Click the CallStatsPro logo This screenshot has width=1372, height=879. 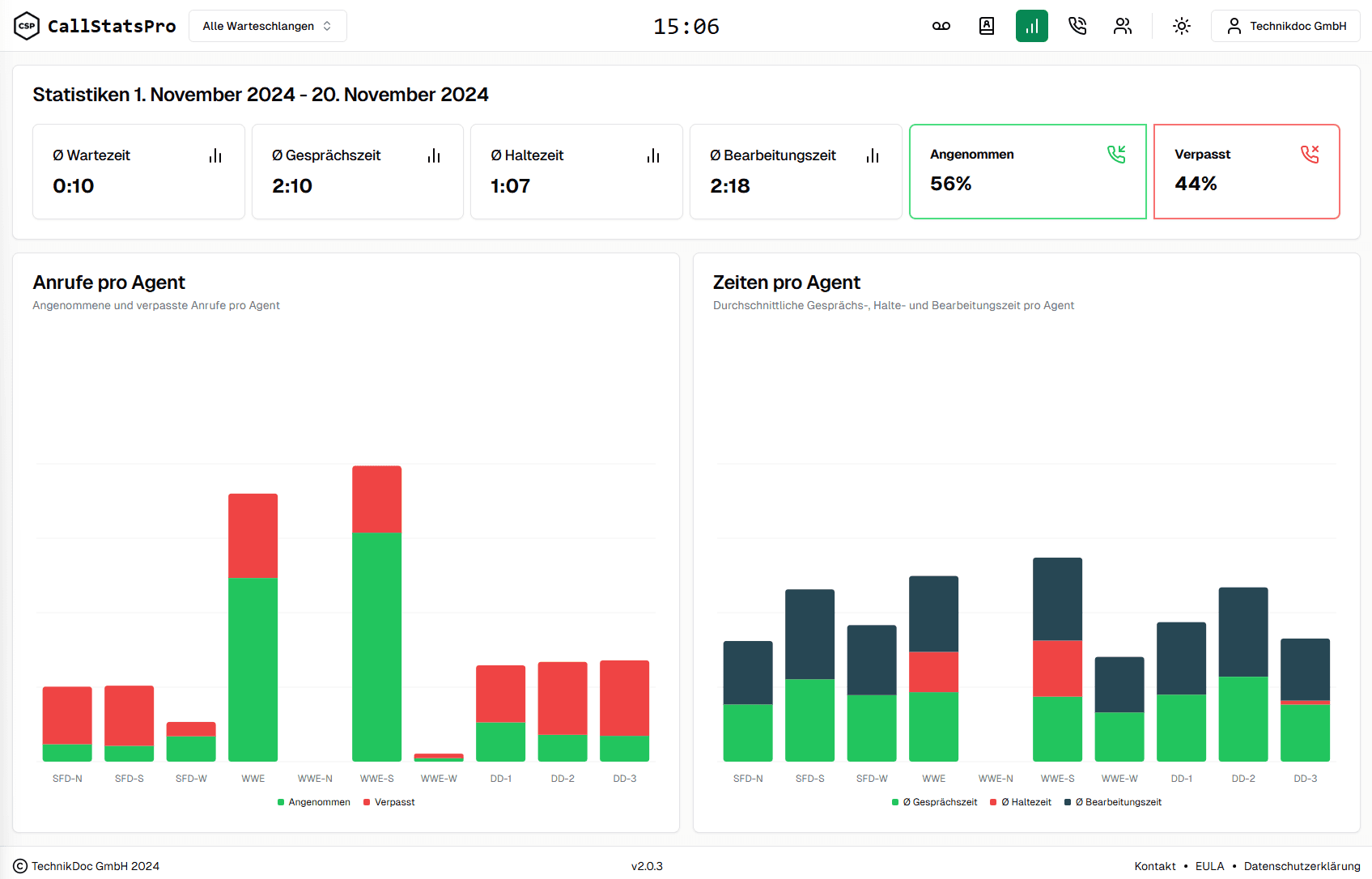[96, 26]
